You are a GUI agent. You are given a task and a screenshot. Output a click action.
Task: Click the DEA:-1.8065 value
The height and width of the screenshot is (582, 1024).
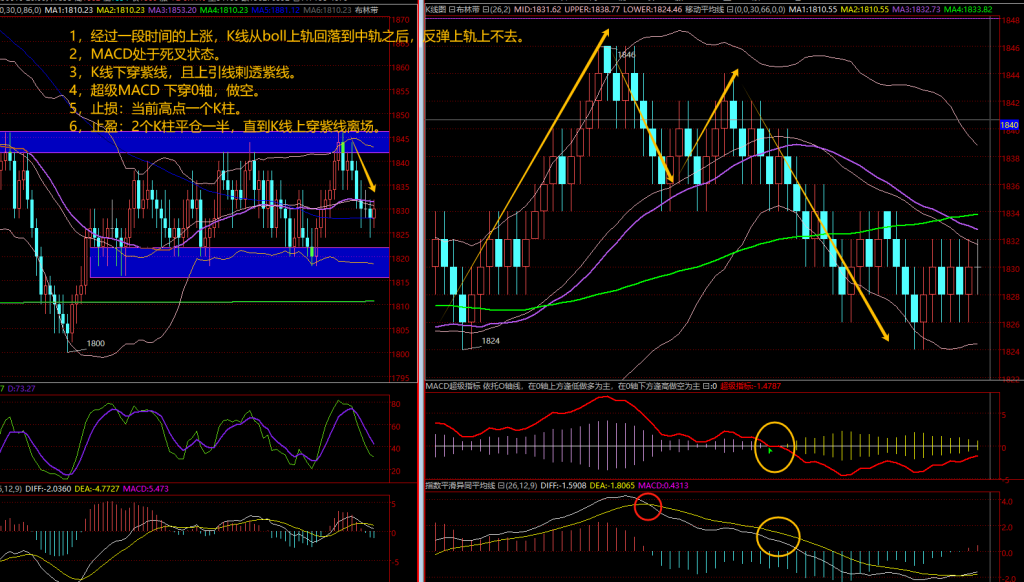[x=612, y=485]
